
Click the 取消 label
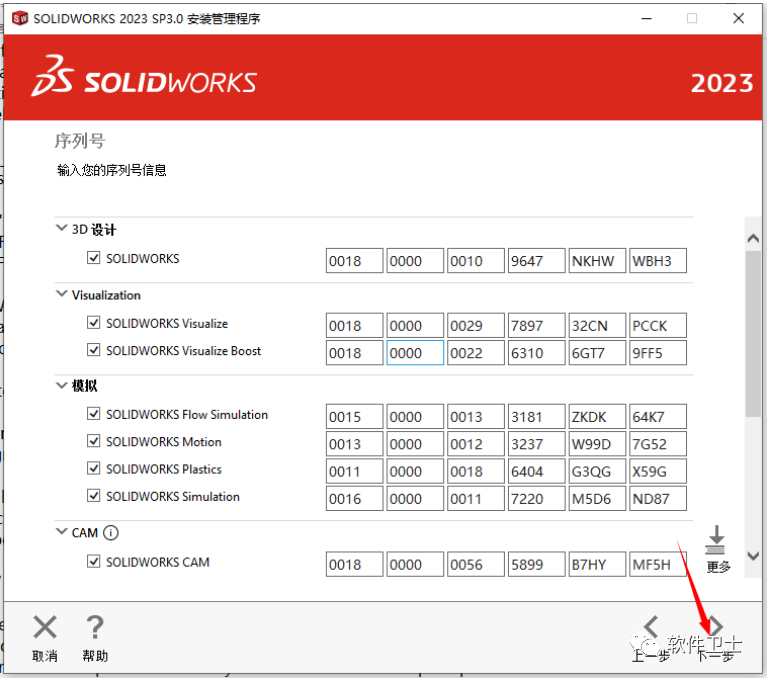click(45, 656)
